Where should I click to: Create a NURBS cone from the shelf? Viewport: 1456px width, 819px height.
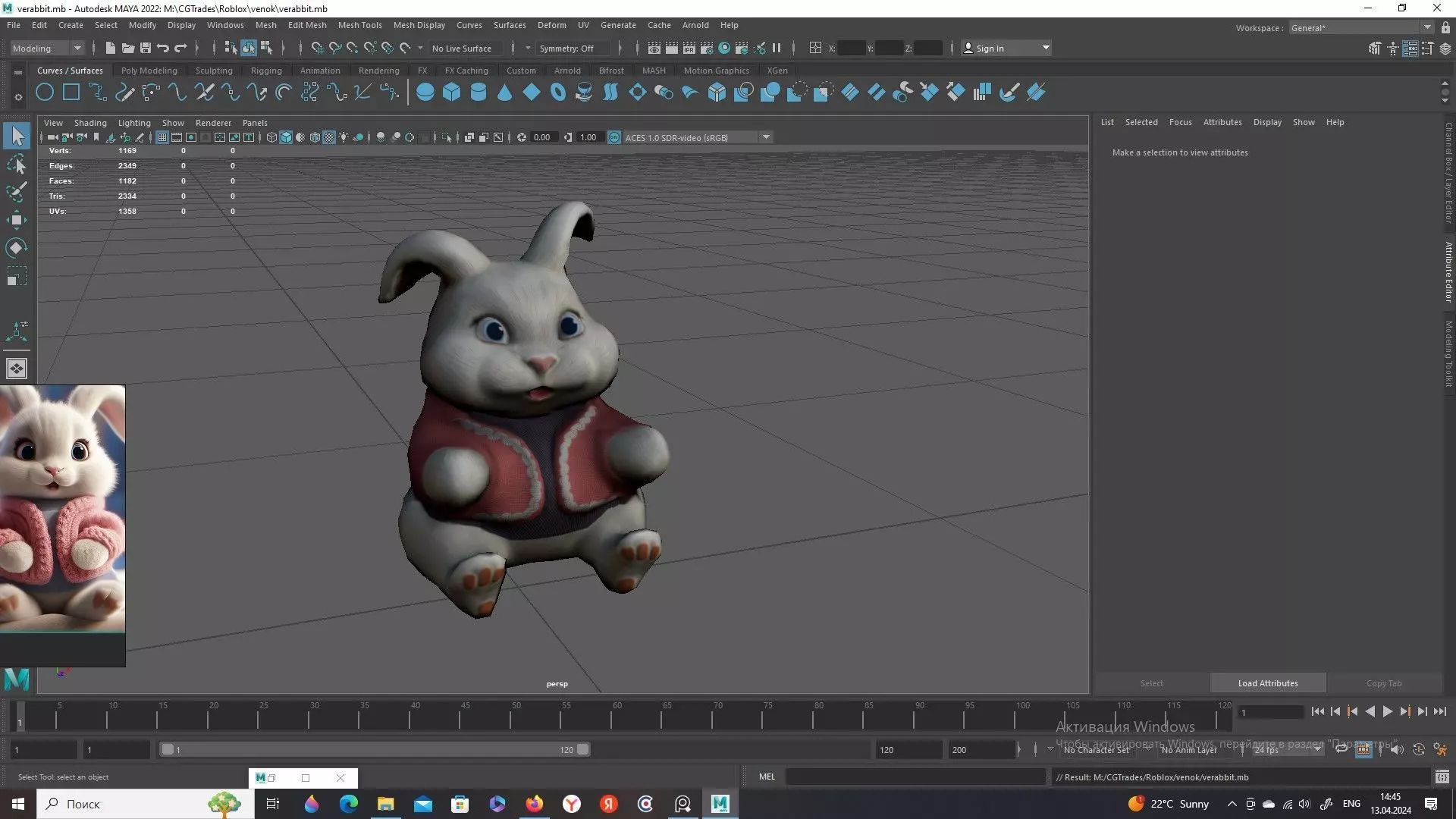point(505,93)
